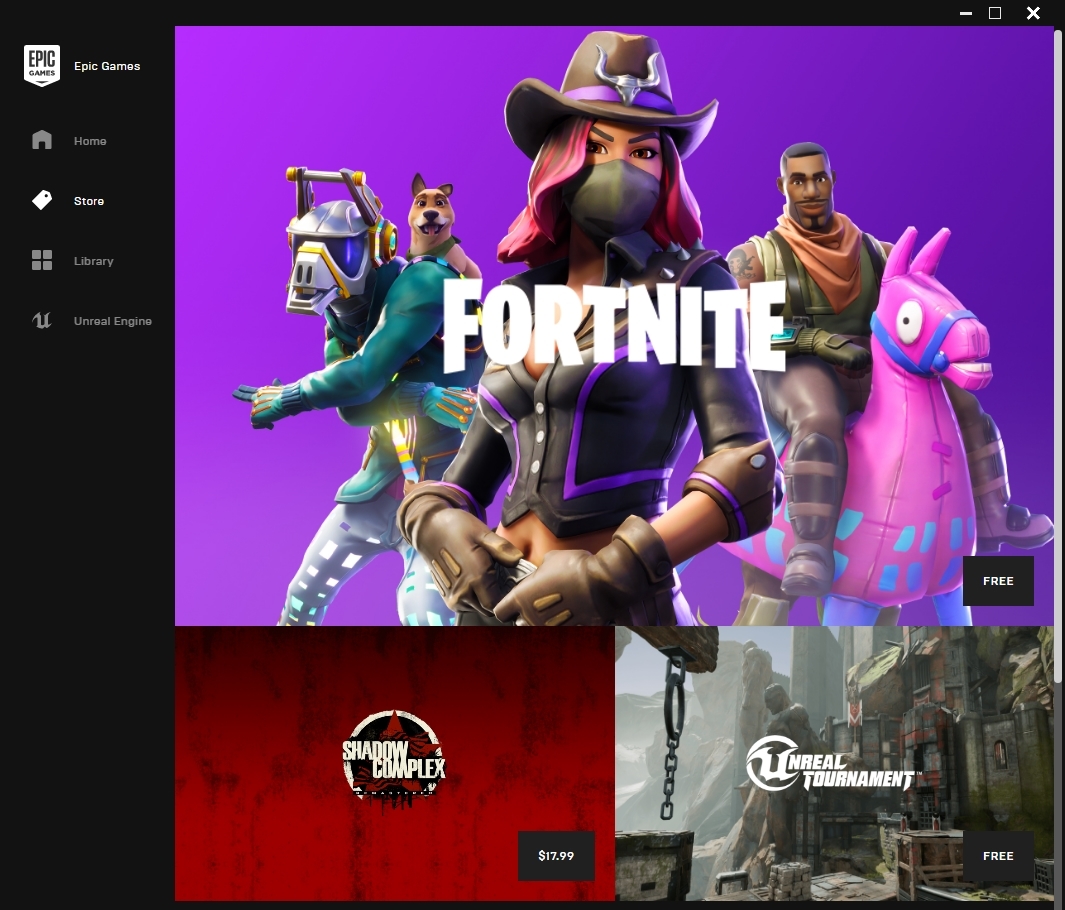Click the Home house icon
Image resolution: width=1065 pixels, height=910 pixels.
pyautogui.click(x=41, y=140)
